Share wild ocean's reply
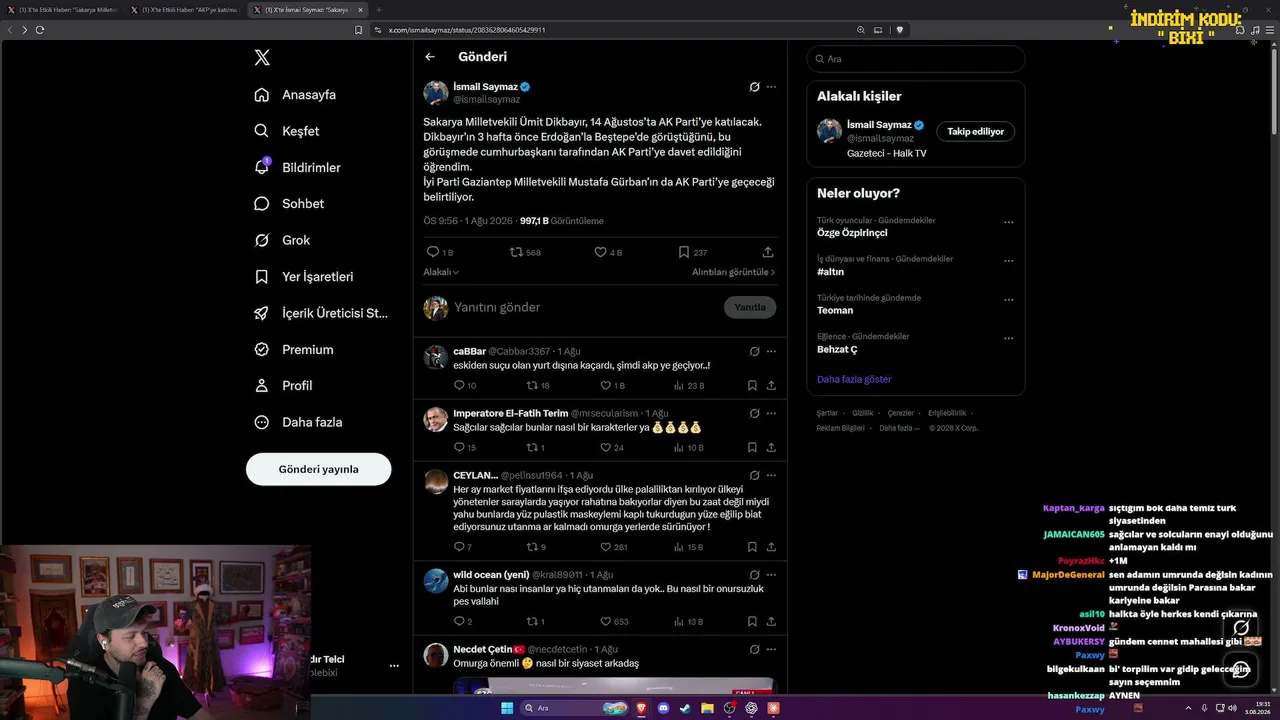Image resolution: width=1280 pixels, height=720 pixels. [771, 621]
